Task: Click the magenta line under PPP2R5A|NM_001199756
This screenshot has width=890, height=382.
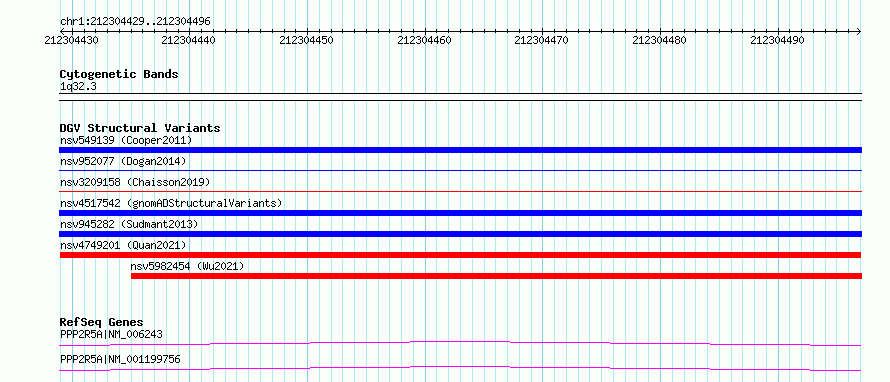Action: pyautogui.click(x=460, y=368)
